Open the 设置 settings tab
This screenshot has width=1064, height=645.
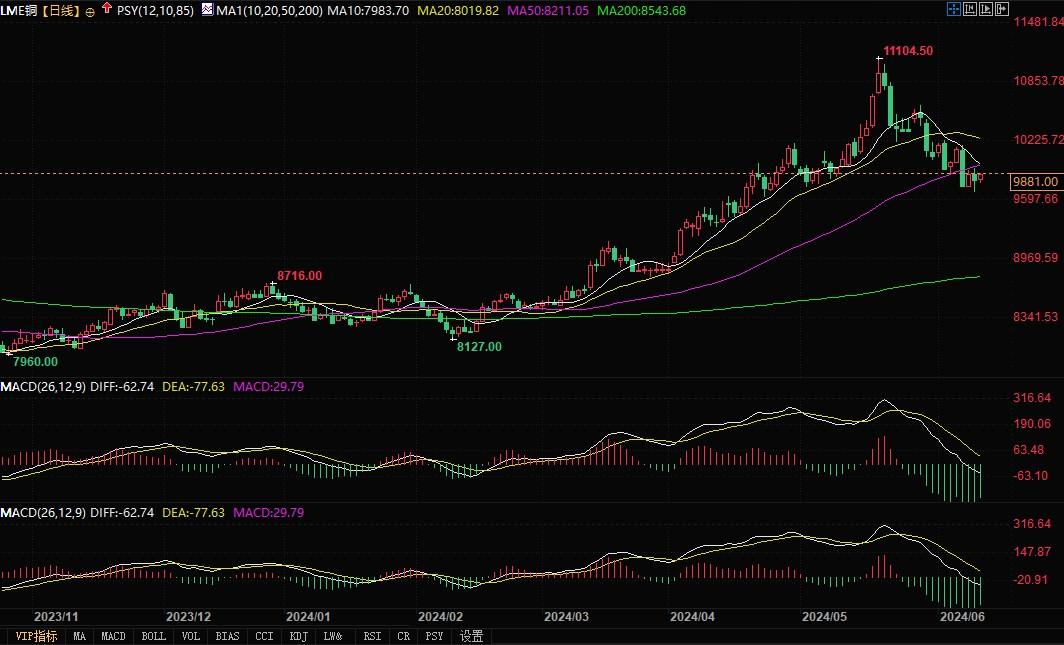471,636
